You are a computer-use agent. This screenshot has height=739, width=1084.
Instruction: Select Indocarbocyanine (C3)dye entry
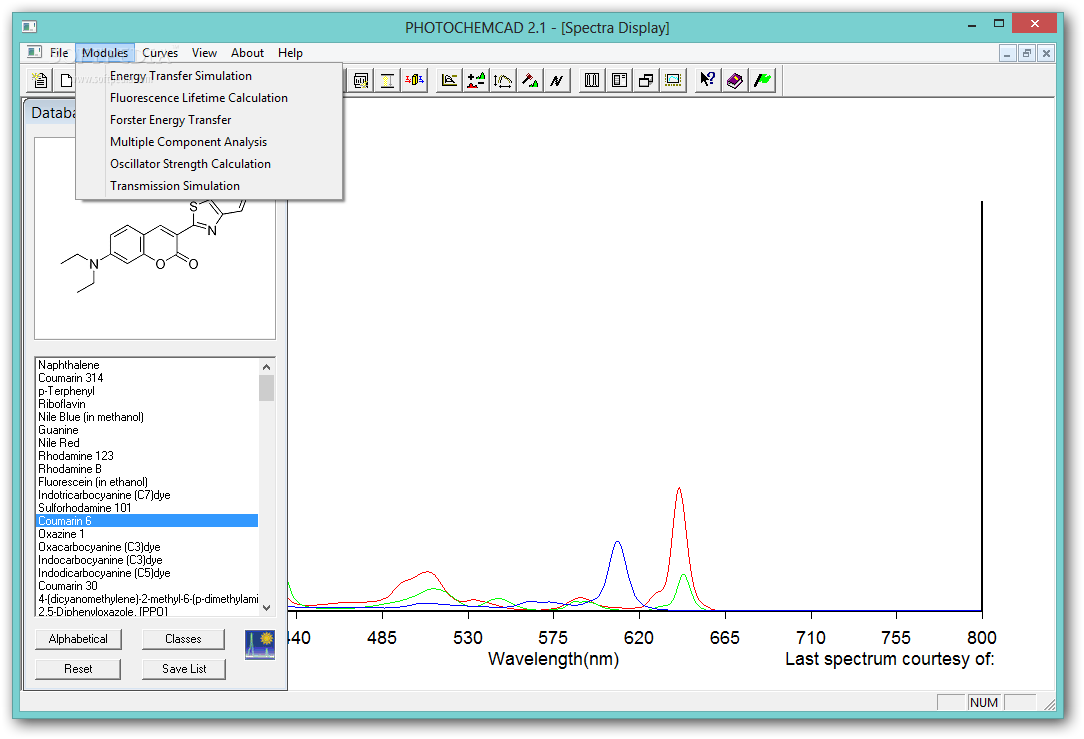[147, 560]
